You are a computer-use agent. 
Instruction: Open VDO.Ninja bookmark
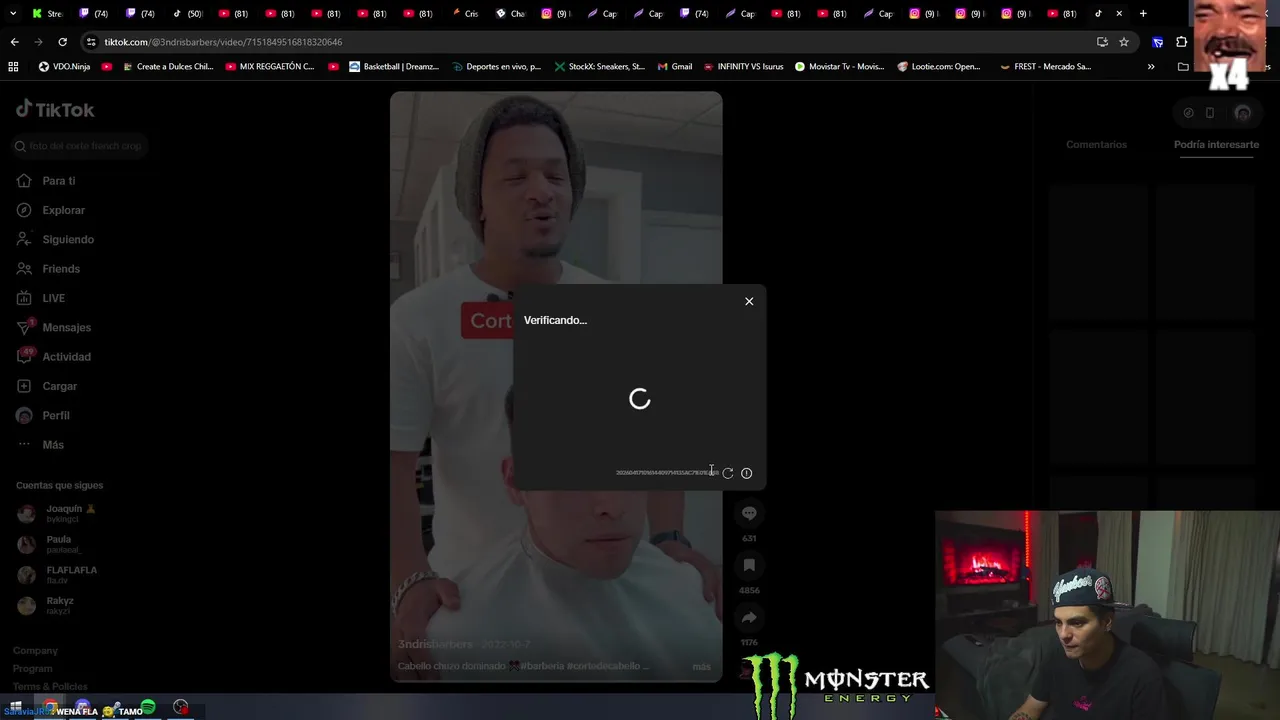point(64,67)
